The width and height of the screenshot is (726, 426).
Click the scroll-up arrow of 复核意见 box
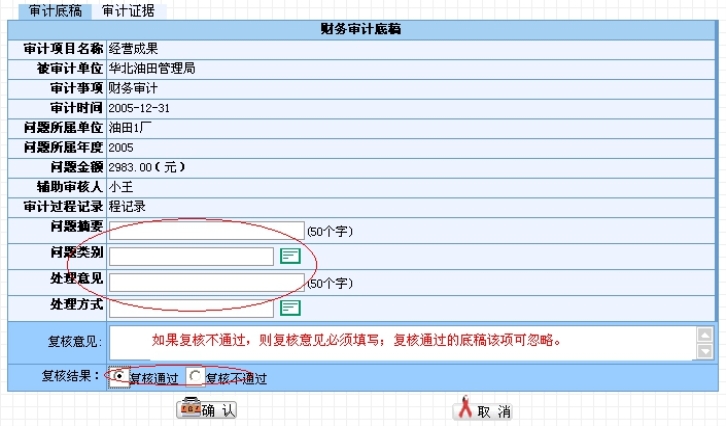(x=705, y=334)
